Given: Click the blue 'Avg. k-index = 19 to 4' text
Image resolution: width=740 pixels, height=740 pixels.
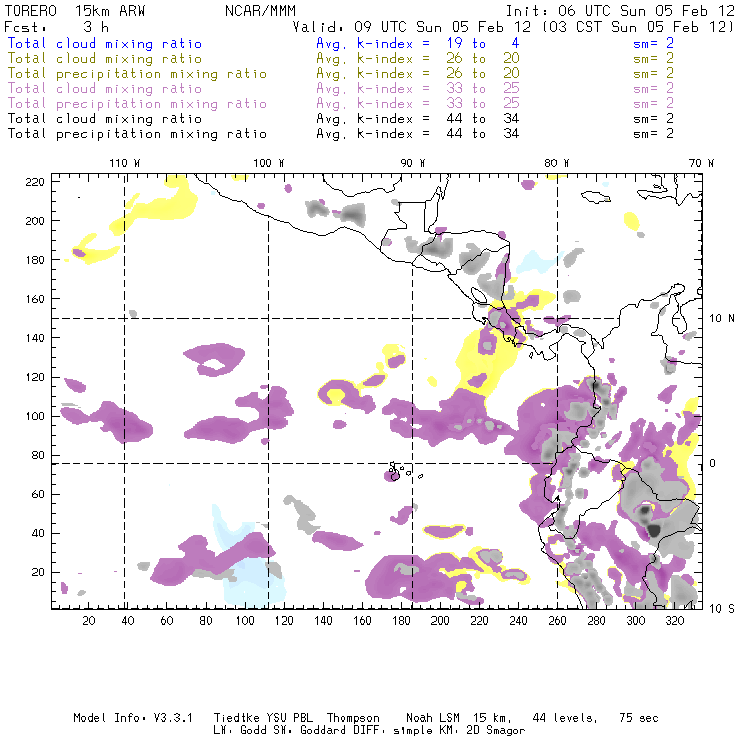Looking at the screenshot, I should [418, 43].
